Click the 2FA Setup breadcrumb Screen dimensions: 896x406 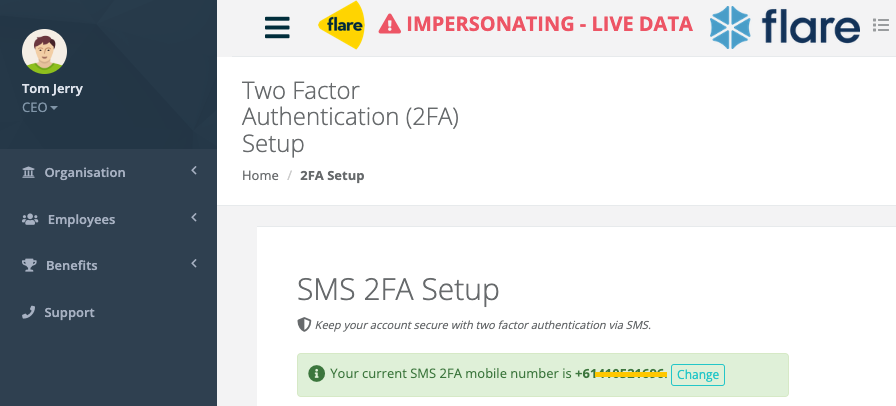click(x=332, y=176)
